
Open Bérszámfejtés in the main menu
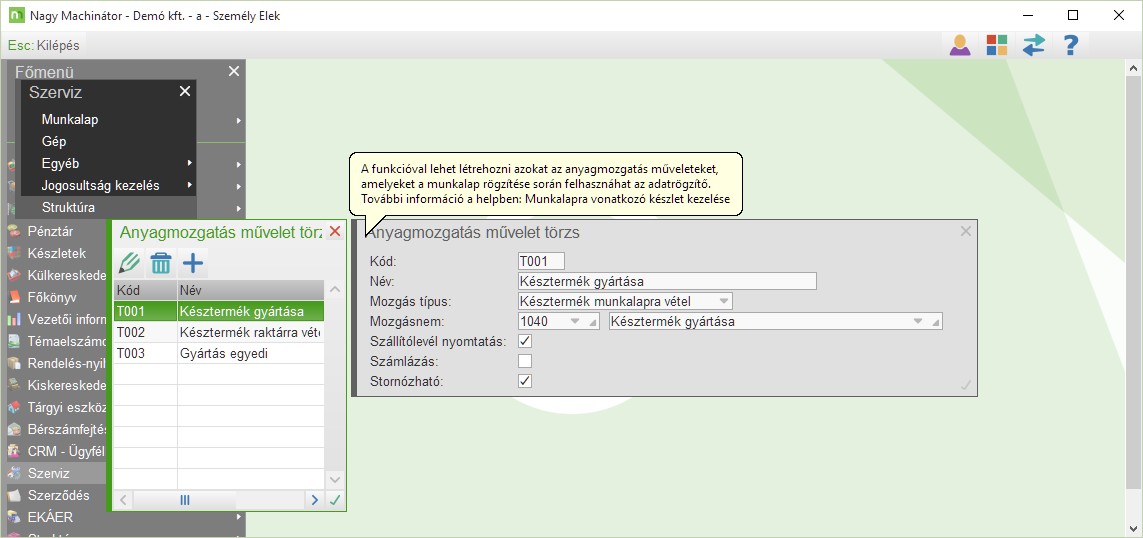click(67, 429)
